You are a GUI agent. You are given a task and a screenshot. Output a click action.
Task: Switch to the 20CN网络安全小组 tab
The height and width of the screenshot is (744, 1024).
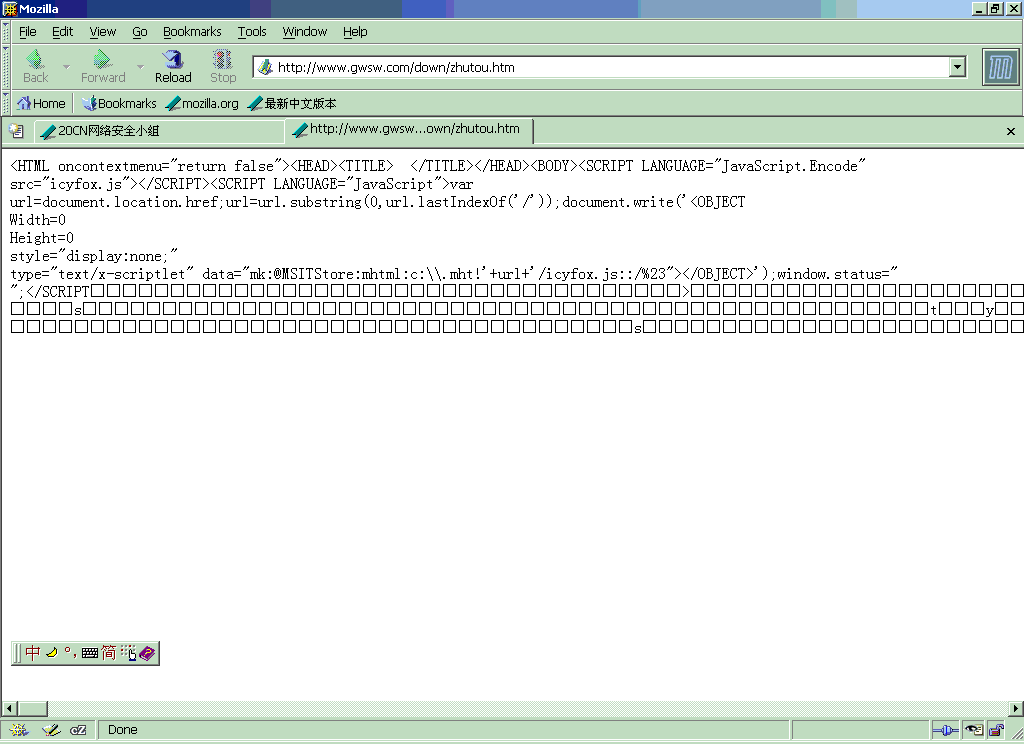click(159, 131)
